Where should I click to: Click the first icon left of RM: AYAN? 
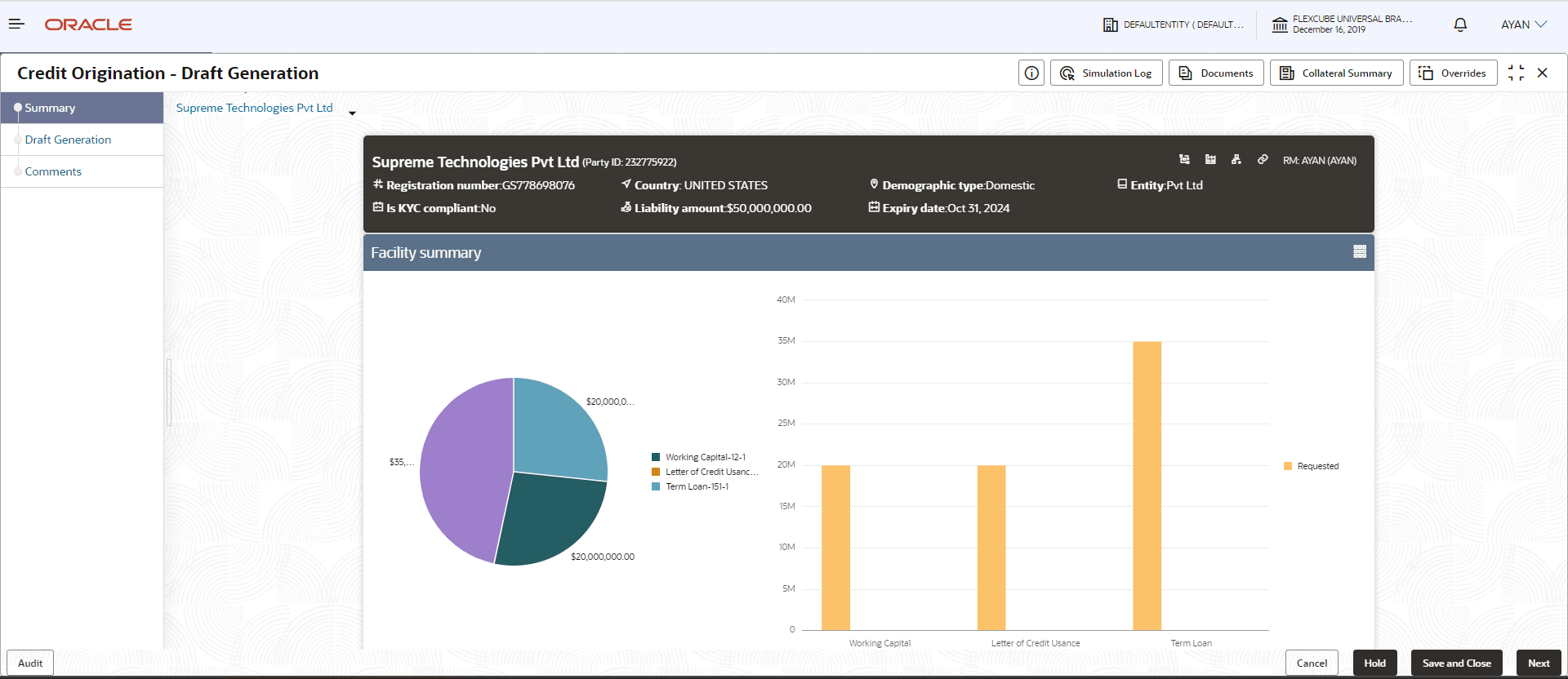pos(1184,160)
